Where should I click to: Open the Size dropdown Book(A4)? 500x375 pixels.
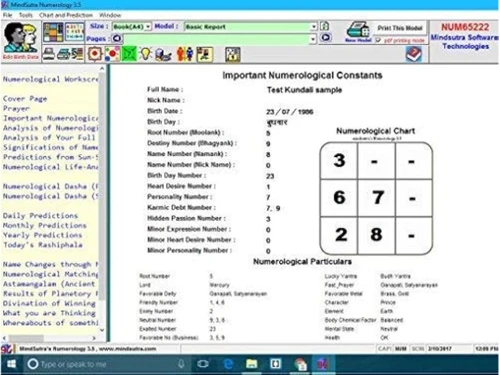click(131, 27)
